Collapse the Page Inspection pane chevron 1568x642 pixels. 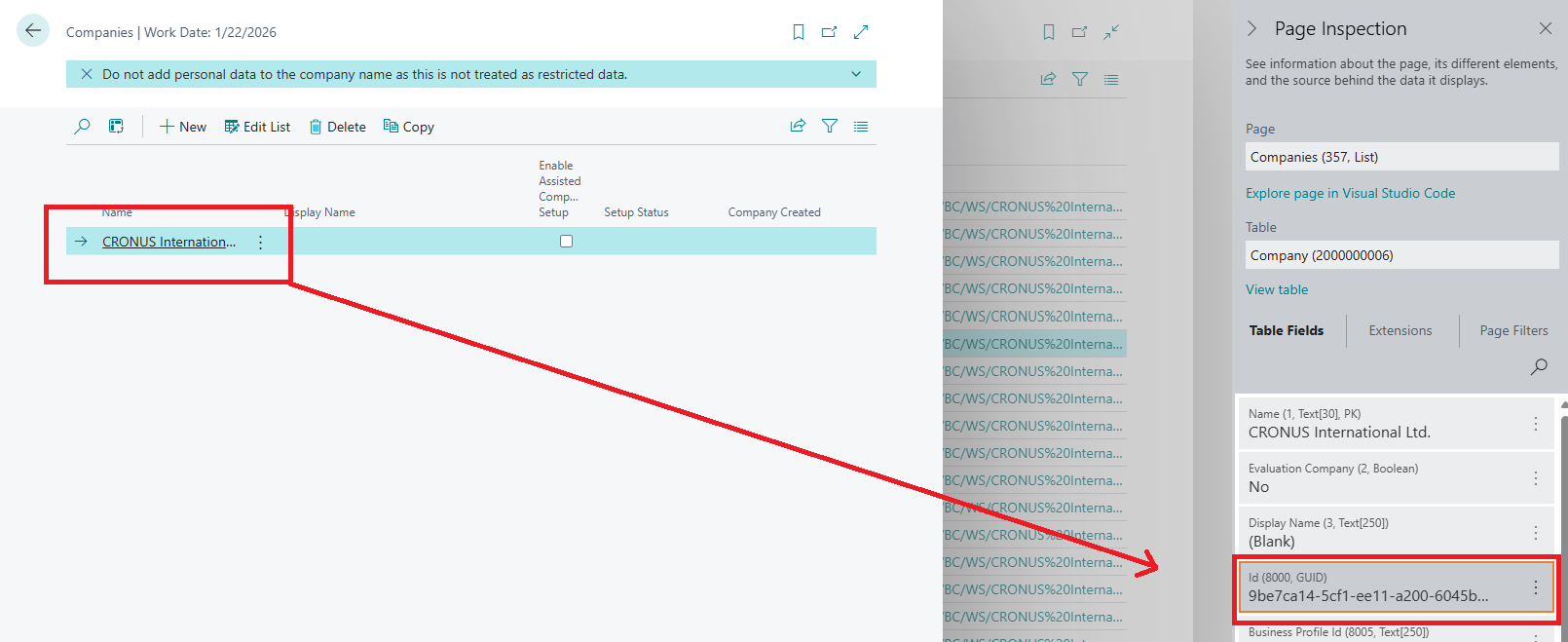click(1252, 29)
